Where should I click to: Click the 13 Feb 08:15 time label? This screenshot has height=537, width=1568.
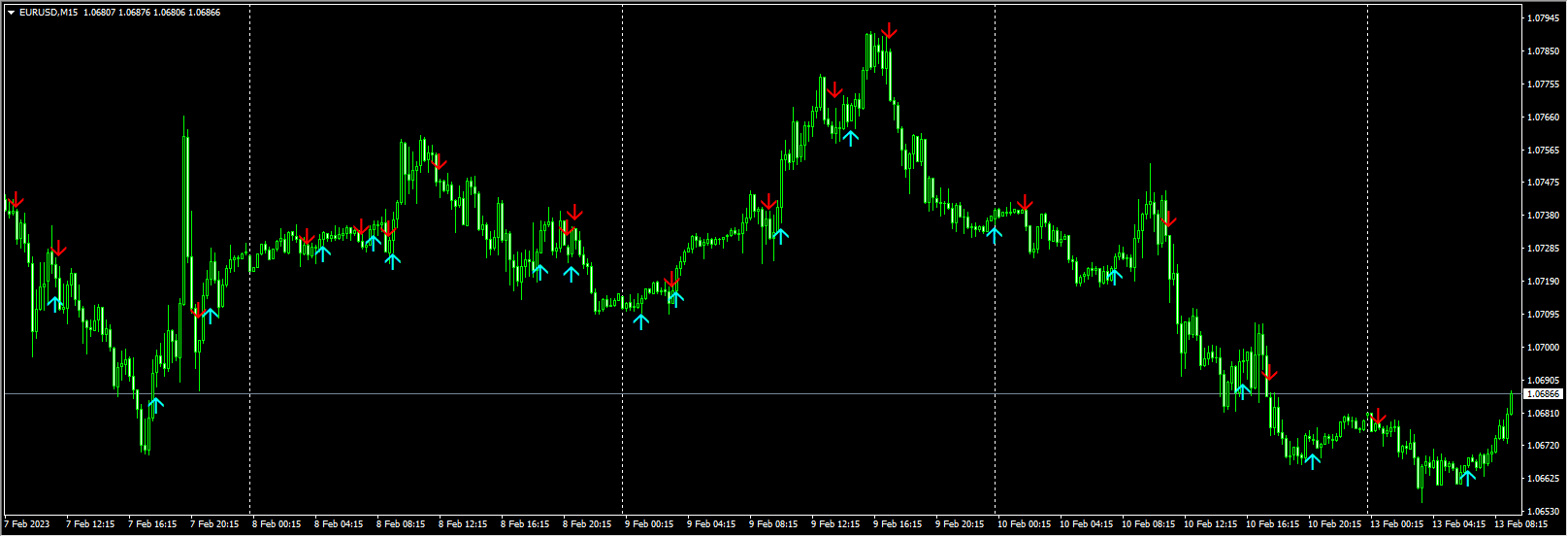click(x=1520, y=524)
